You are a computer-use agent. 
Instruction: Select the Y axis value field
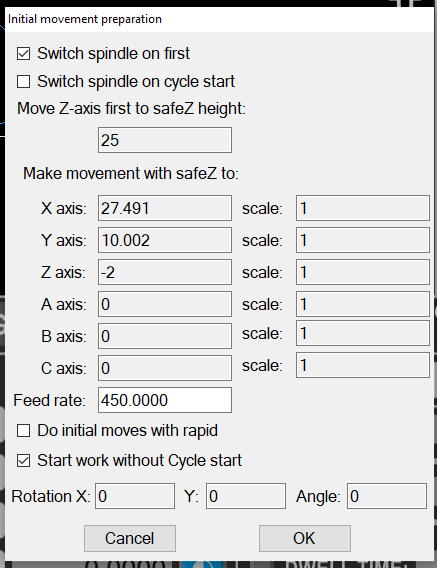165,240
